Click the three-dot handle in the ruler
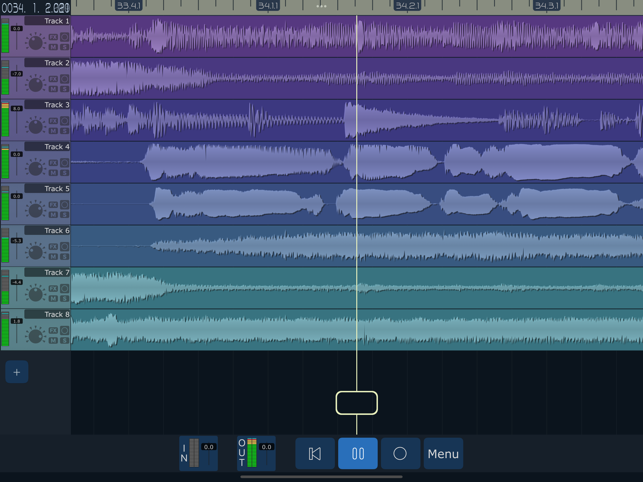This screenshot has height=482, width=643. (322, 6)
